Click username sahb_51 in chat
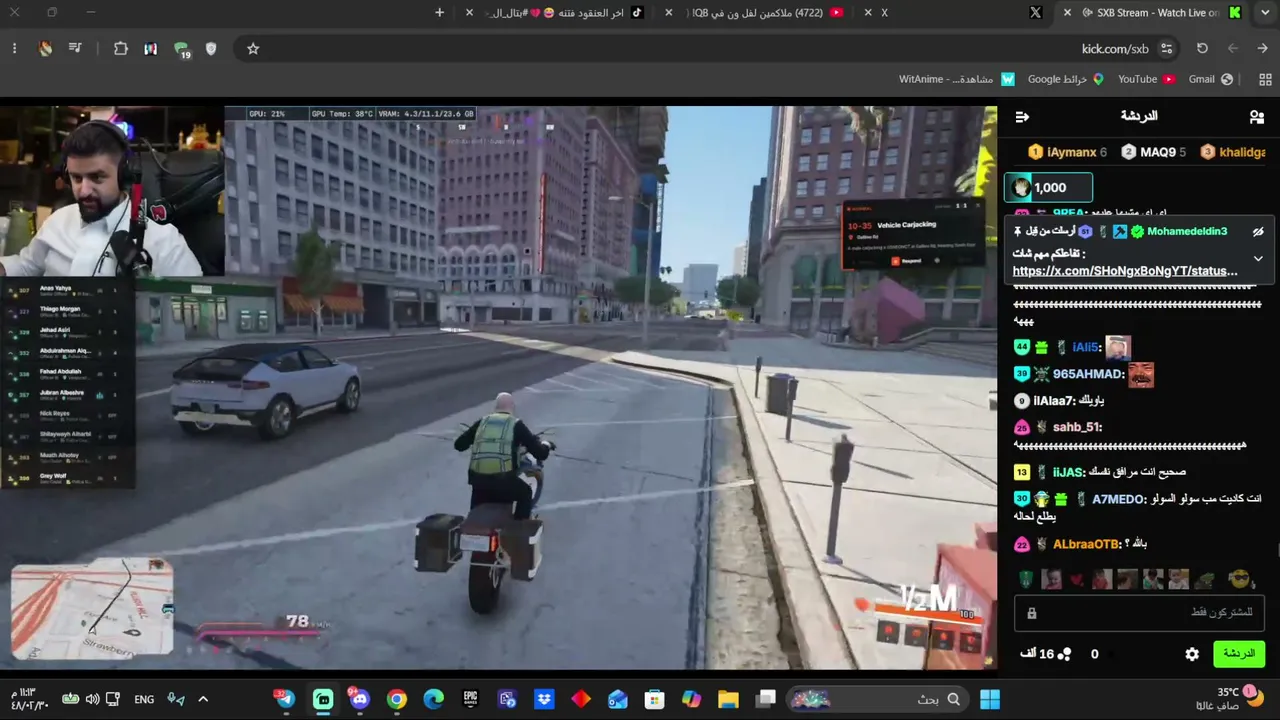 tap(1077, 427)
